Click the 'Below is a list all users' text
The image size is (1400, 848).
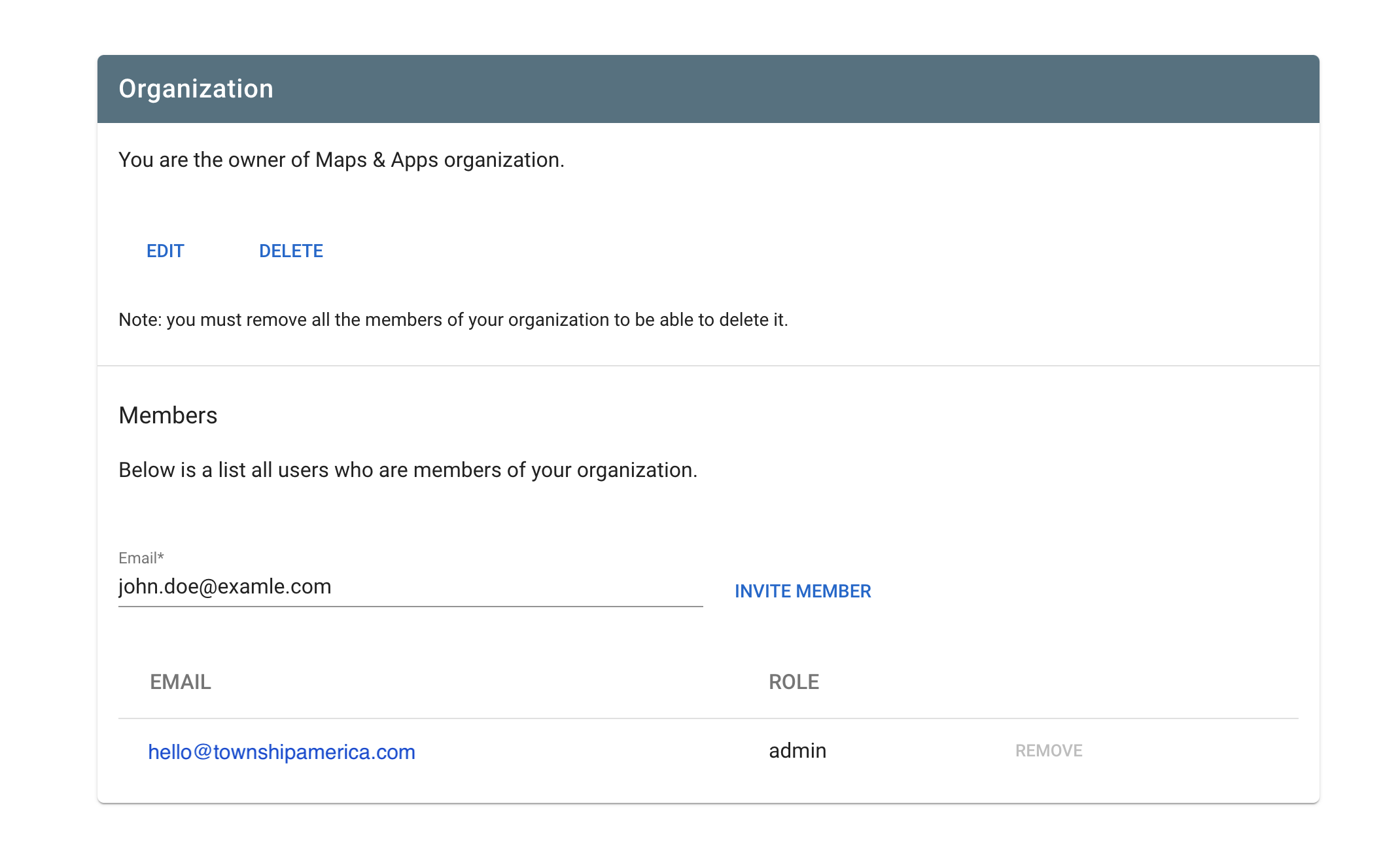408,470
